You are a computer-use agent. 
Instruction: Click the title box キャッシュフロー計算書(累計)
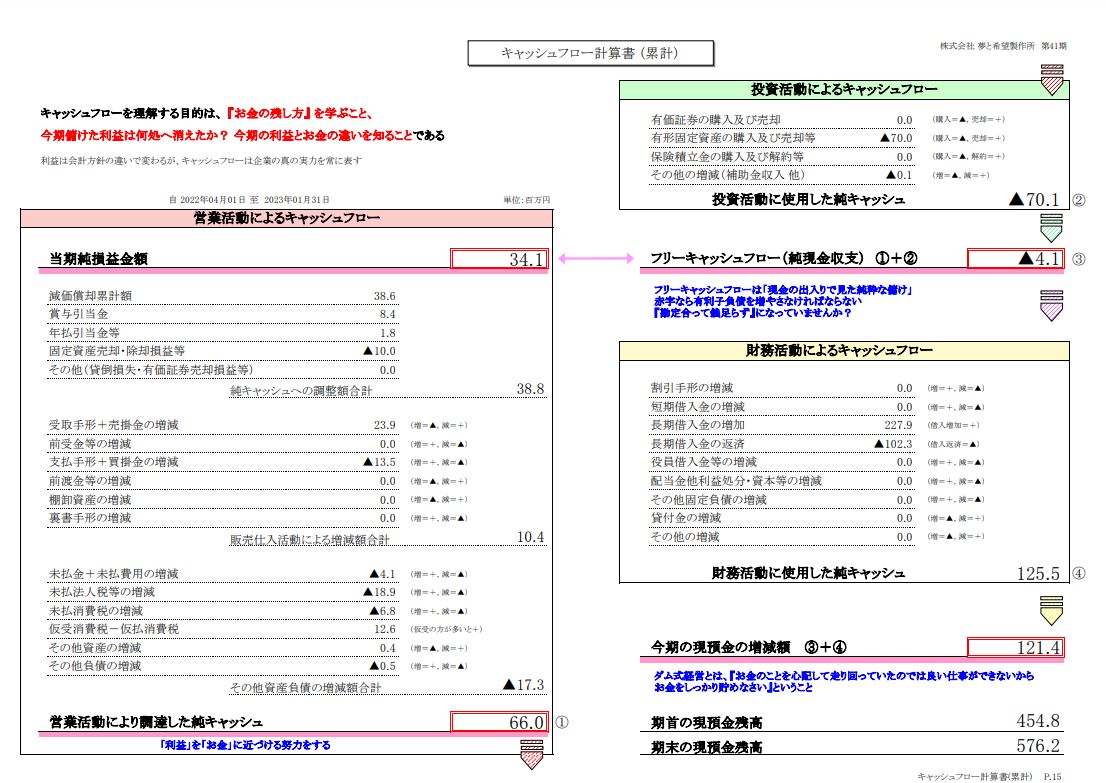tap(590, 53)
